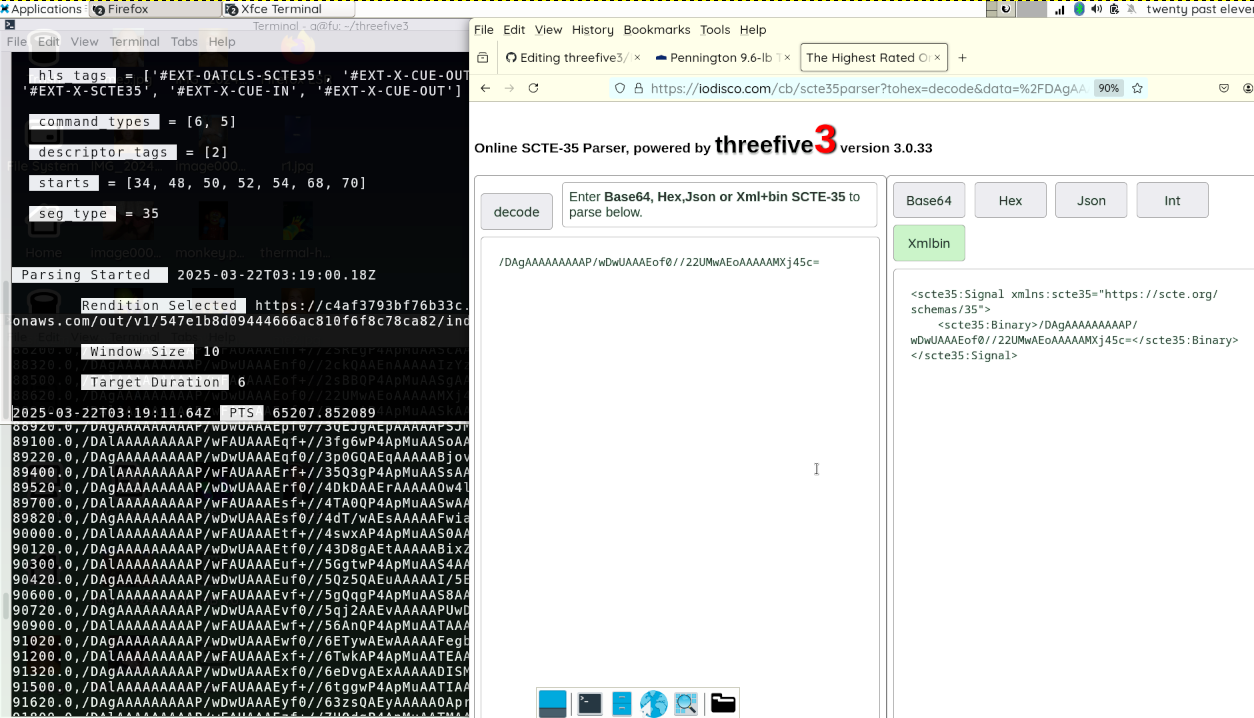The image size is (1254, 718).
Task: Open the battery power indicator icon
Action: click(1114, 9)
